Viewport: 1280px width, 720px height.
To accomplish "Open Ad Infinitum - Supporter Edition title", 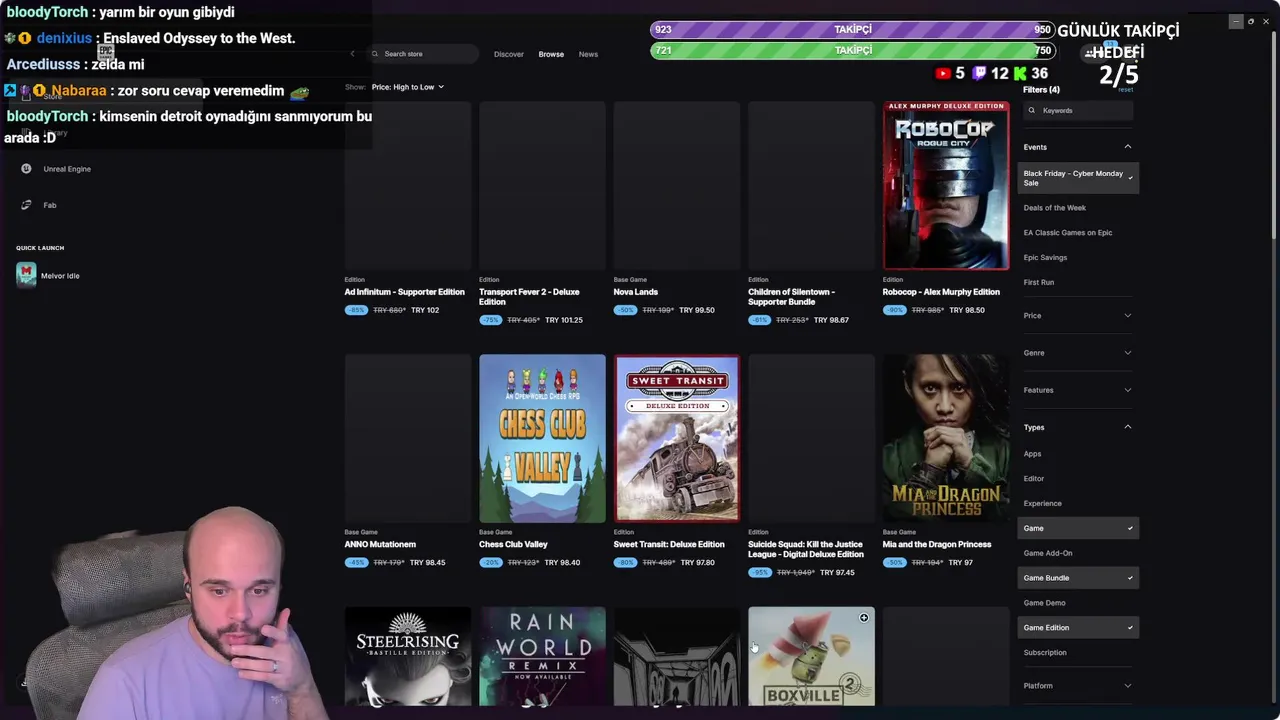I will (404, 292).
